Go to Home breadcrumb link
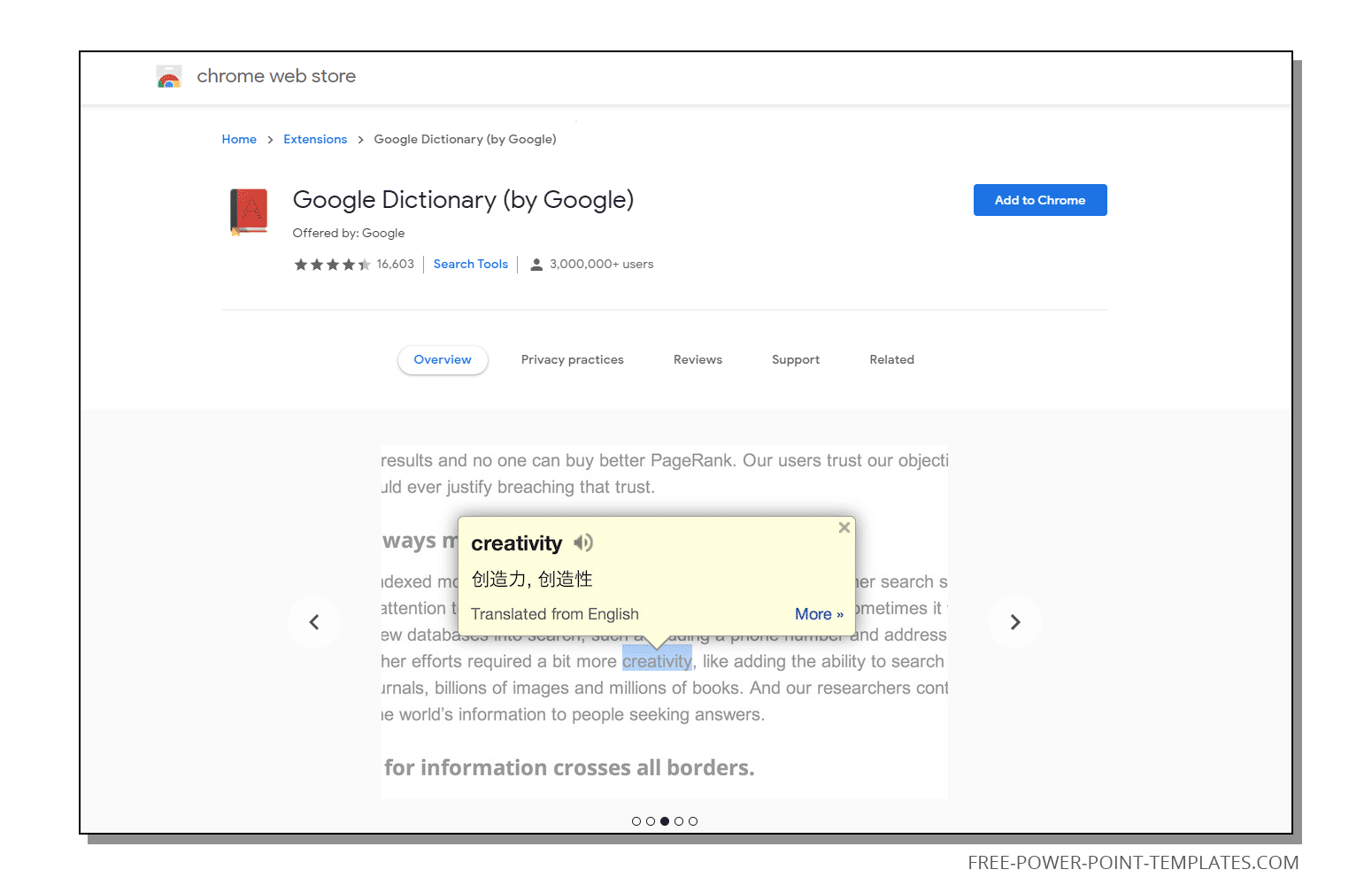1372x885 pixels. click(x=239, y=140)
